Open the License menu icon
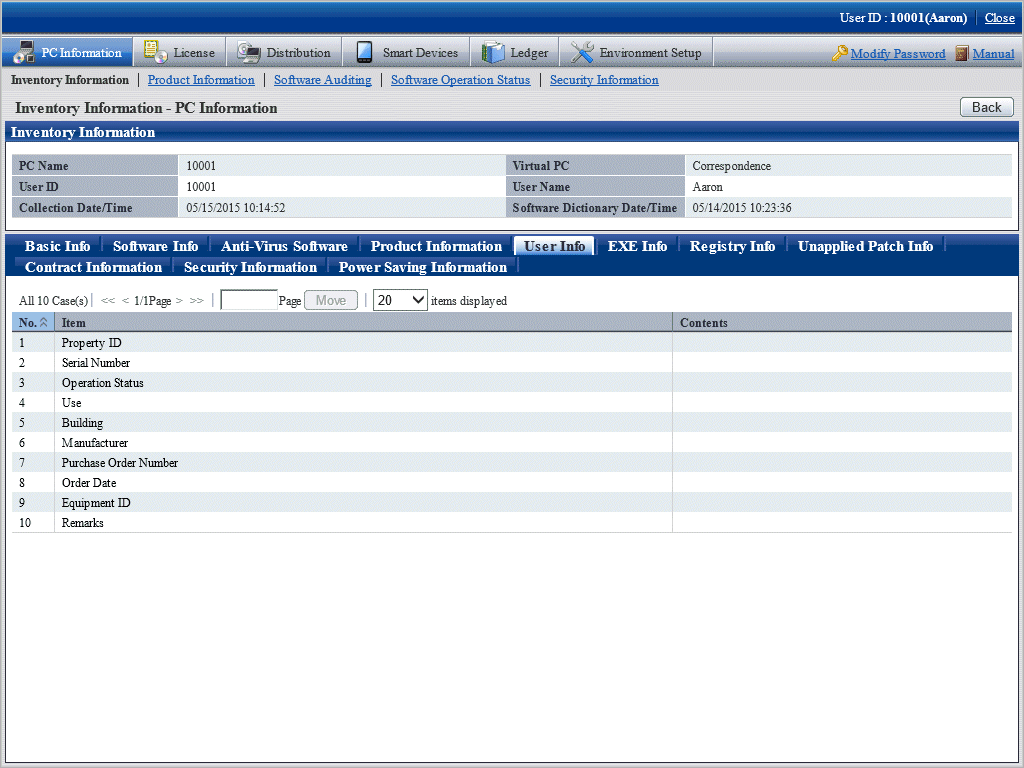This screenshot has height=768, width=1024. pos(155,52)
